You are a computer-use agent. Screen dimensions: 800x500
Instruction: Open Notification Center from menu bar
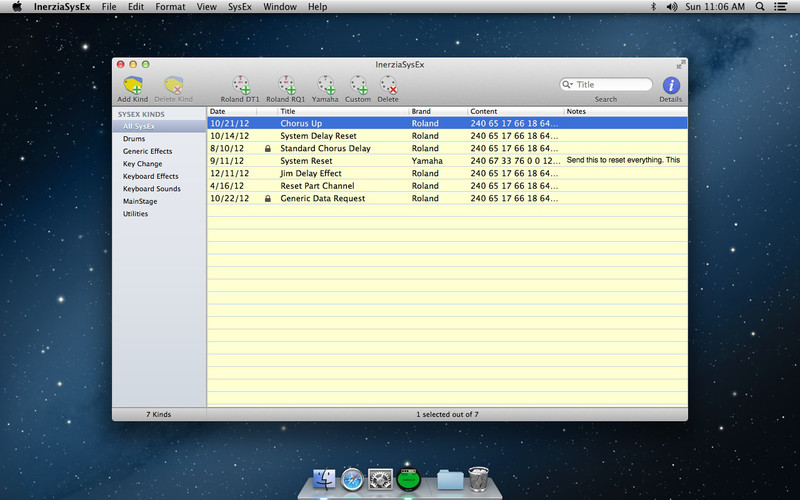[780, 7]
